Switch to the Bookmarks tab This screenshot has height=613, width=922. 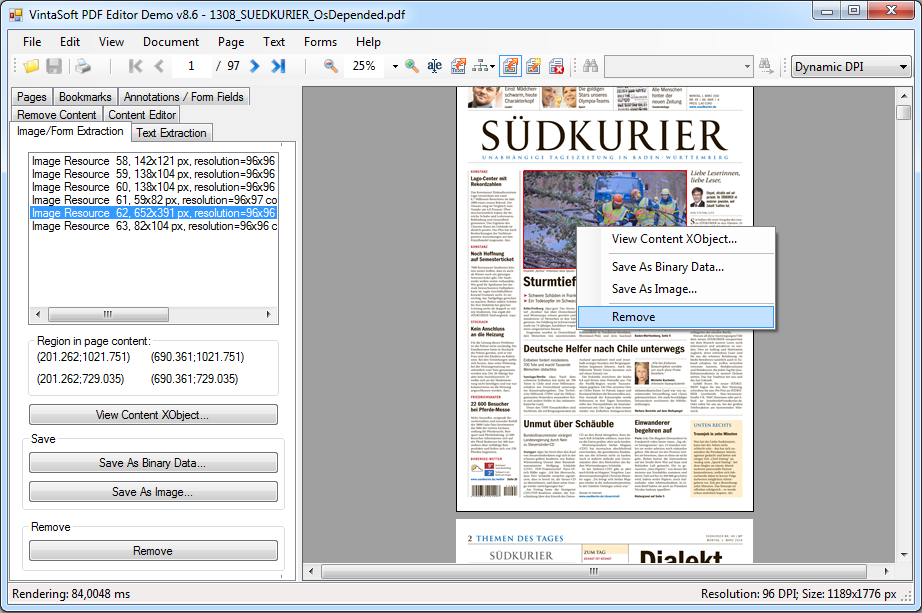85,96
